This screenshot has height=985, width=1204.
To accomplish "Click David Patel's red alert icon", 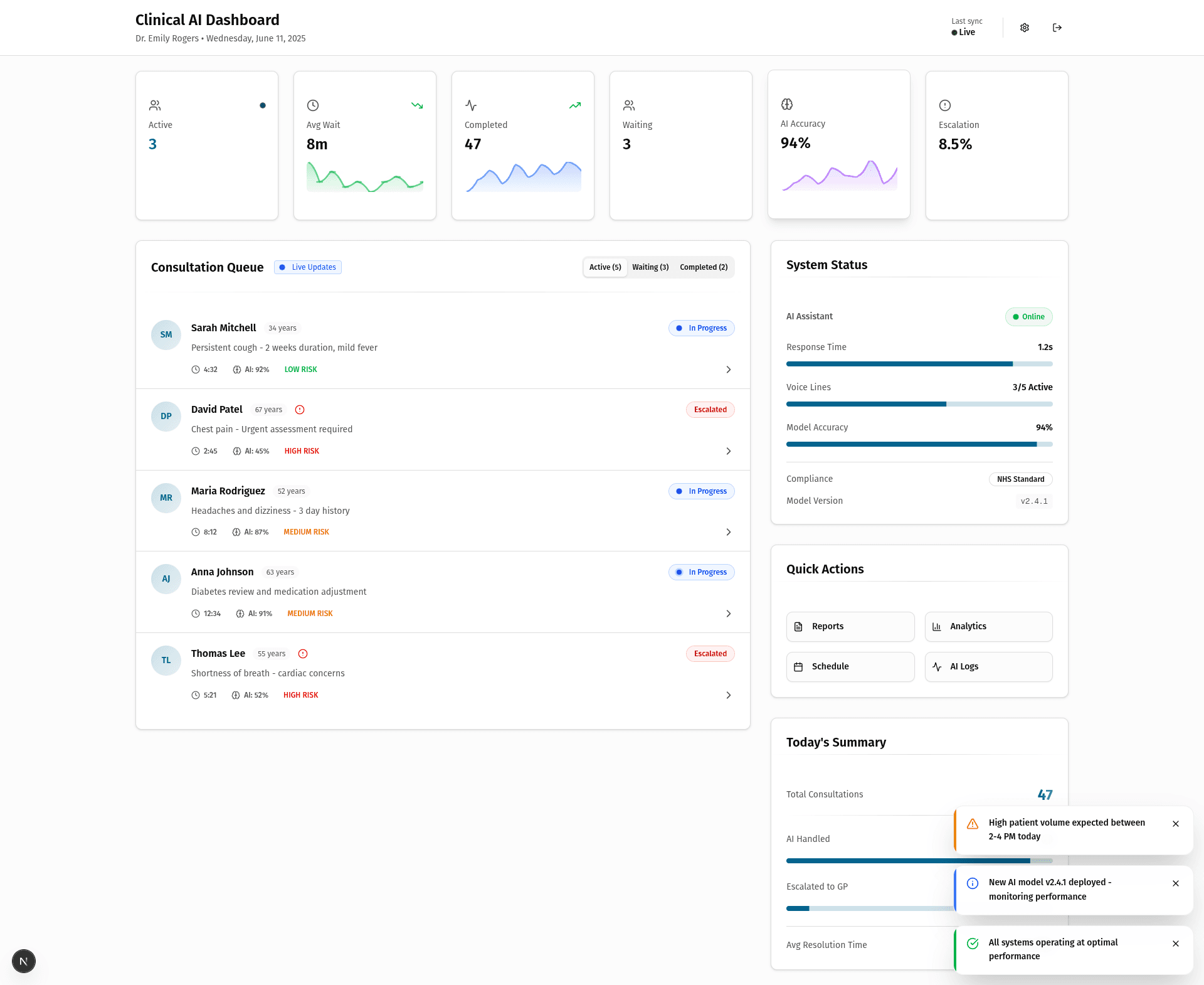I will [300, 410].
